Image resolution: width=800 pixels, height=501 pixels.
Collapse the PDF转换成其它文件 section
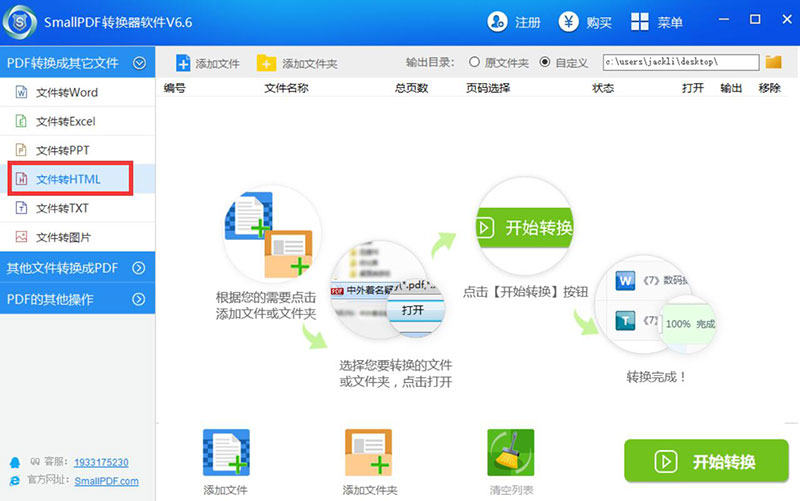139,63
